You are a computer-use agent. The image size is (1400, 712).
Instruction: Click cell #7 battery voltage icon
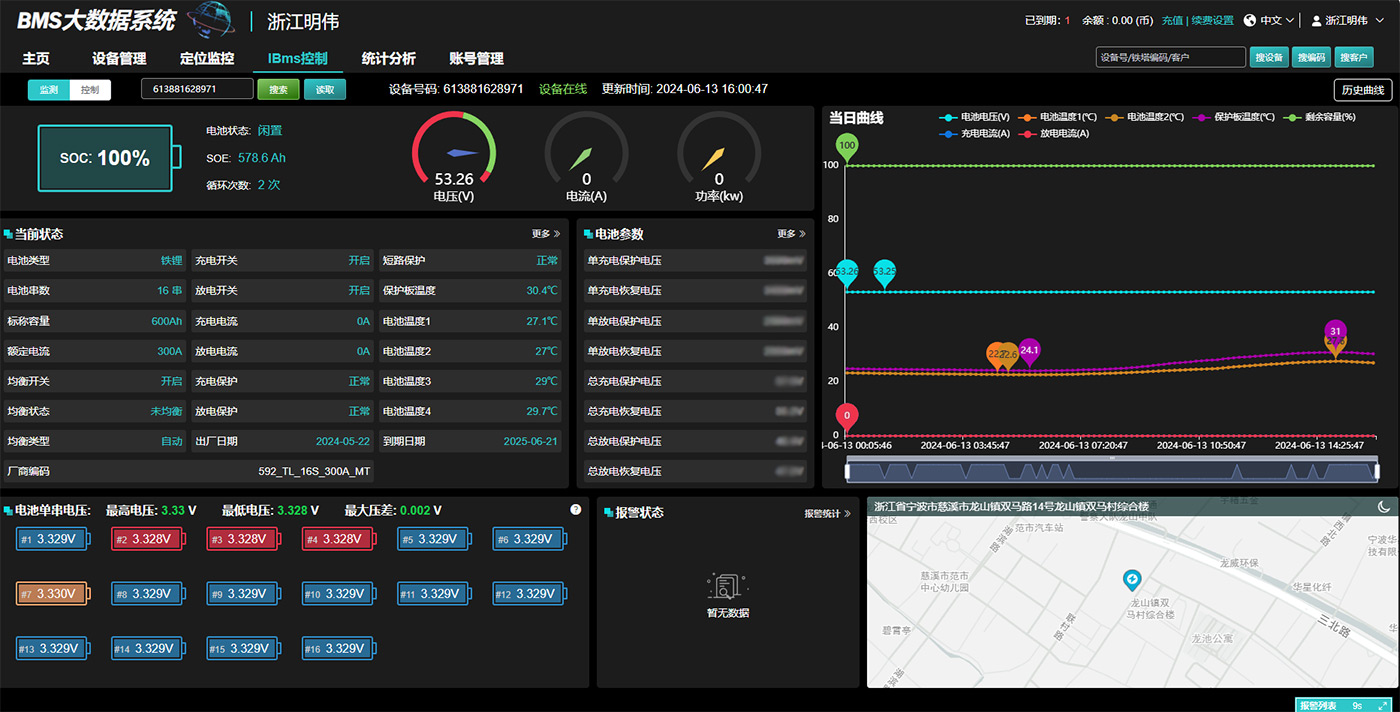click(53, 594)
